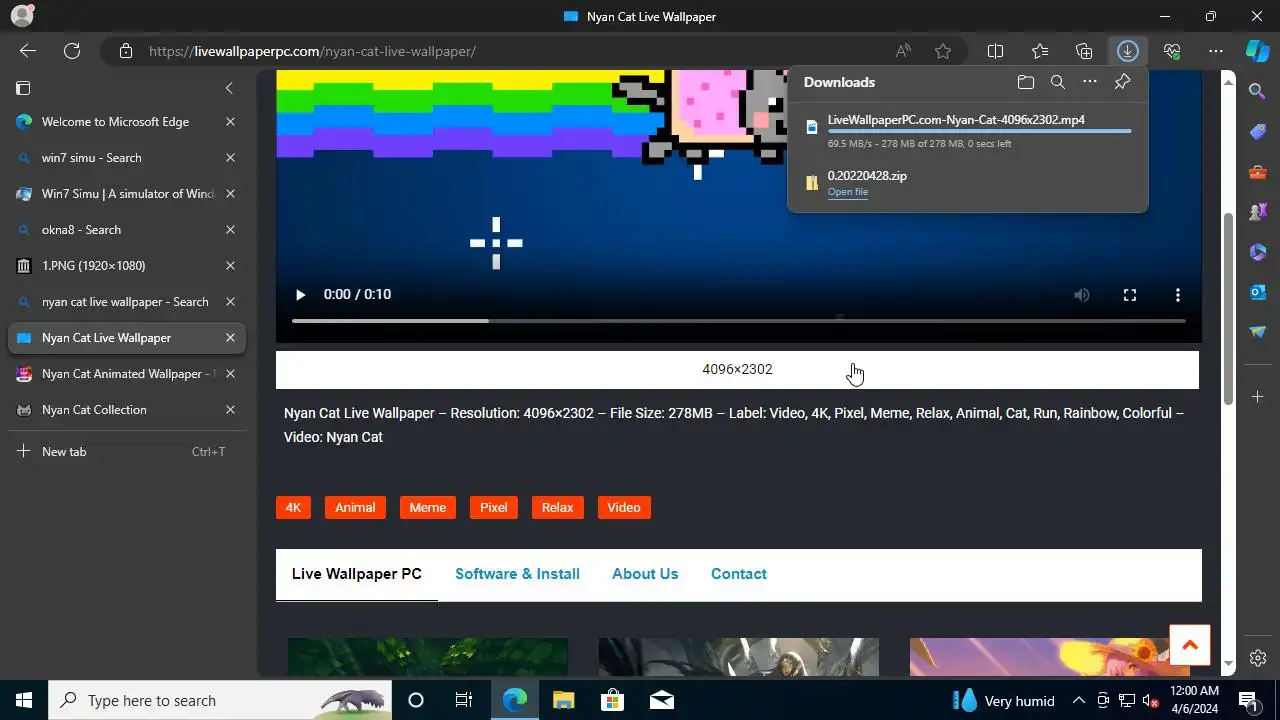Open About Us page
1280x720 pixels.
tap(645, 574)
